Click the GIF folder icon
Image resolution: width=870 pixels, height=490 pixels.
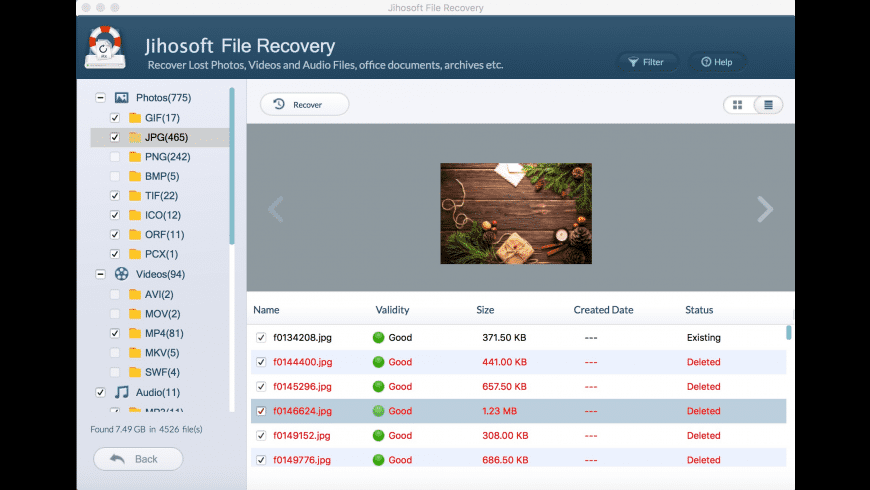135,118
